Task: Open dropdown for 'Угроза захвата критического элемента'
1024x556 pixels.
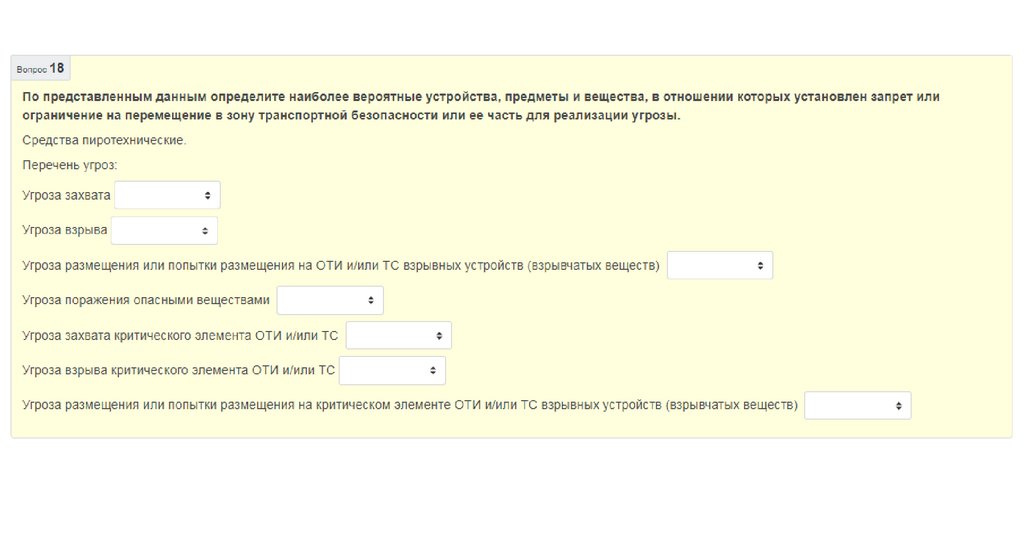Action: click(x=398, y=335)
